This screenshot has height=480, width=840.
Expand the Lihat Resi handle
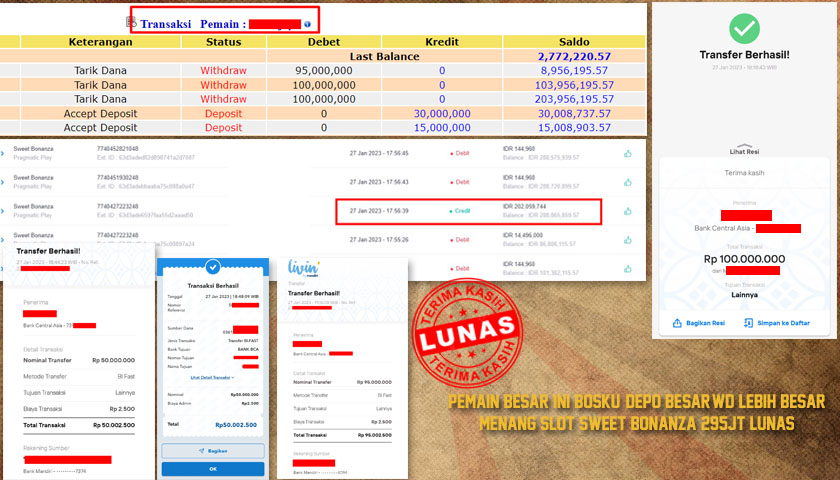click(x=743, y=151)
